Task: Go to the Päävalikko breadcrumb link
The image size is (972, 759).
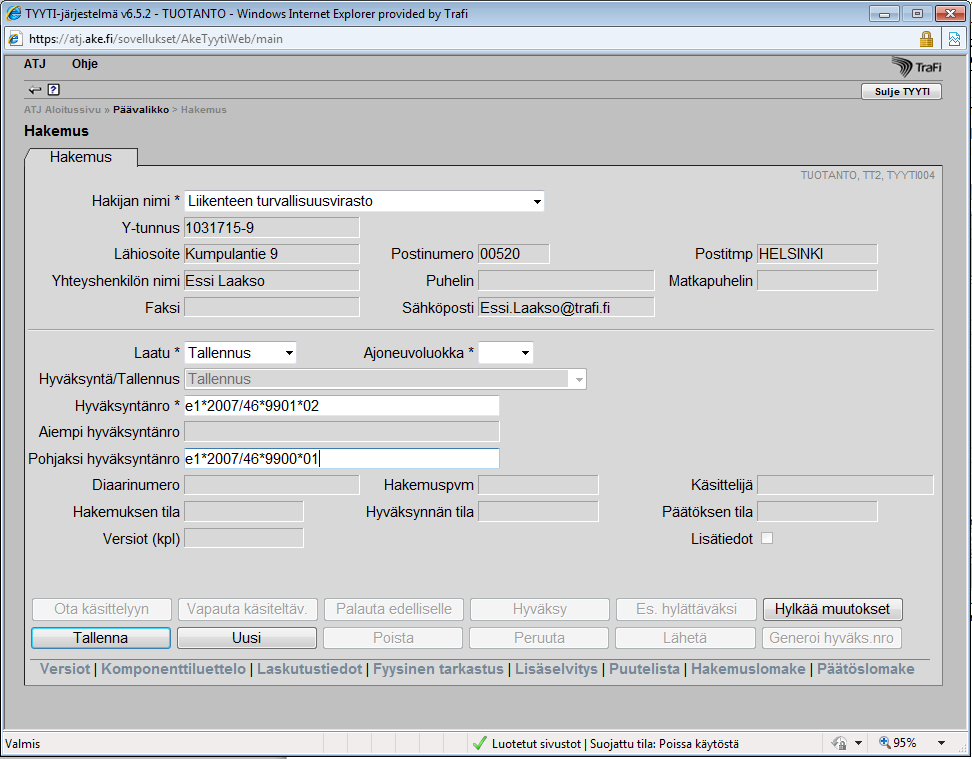Action: (x=141, y=110)
